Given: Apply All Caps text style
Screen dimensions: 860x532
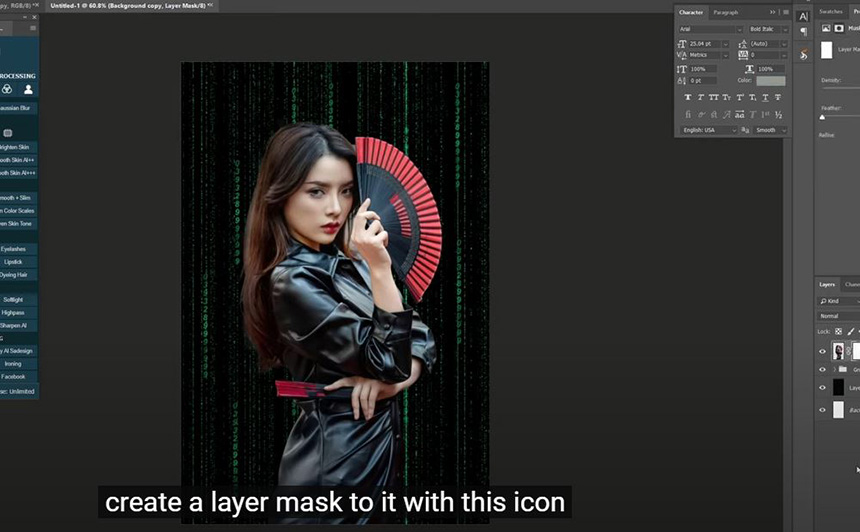Looking at the screenshot, I should 714,97.
